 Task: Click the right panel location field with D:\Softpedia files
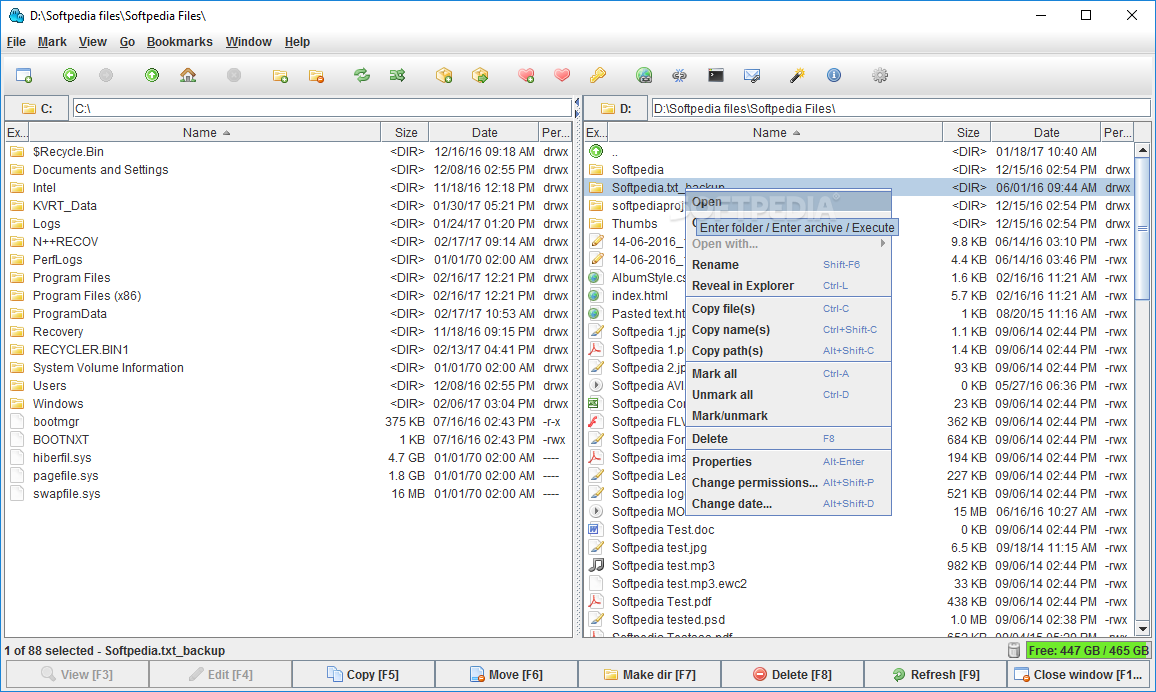coord(900,108)
